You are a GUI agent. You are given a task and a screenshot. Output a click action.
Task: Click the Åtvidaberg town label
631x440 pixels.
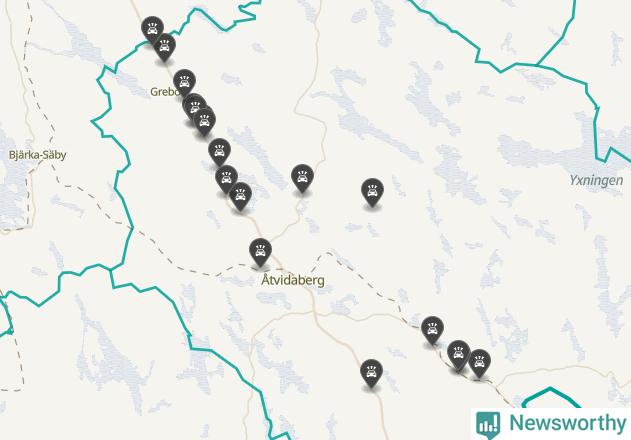pos(293,280)
